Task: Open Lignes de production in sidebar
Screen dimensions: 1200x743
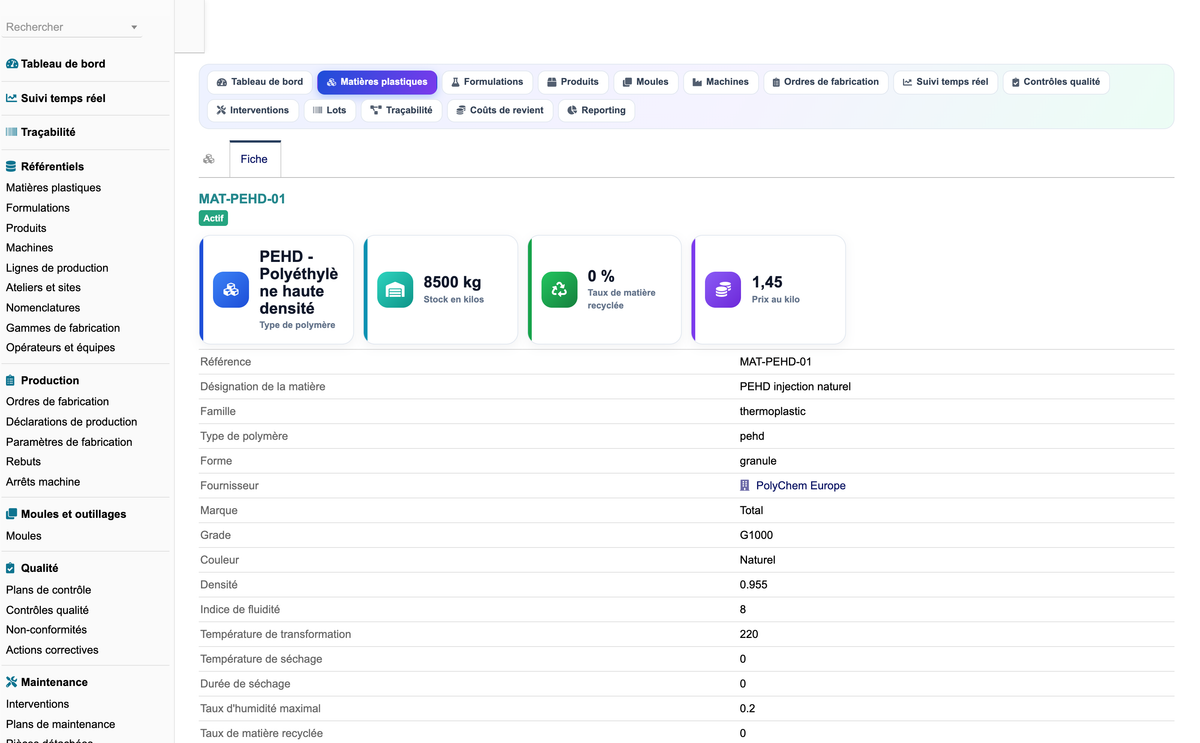Action: tap(57, 268)
